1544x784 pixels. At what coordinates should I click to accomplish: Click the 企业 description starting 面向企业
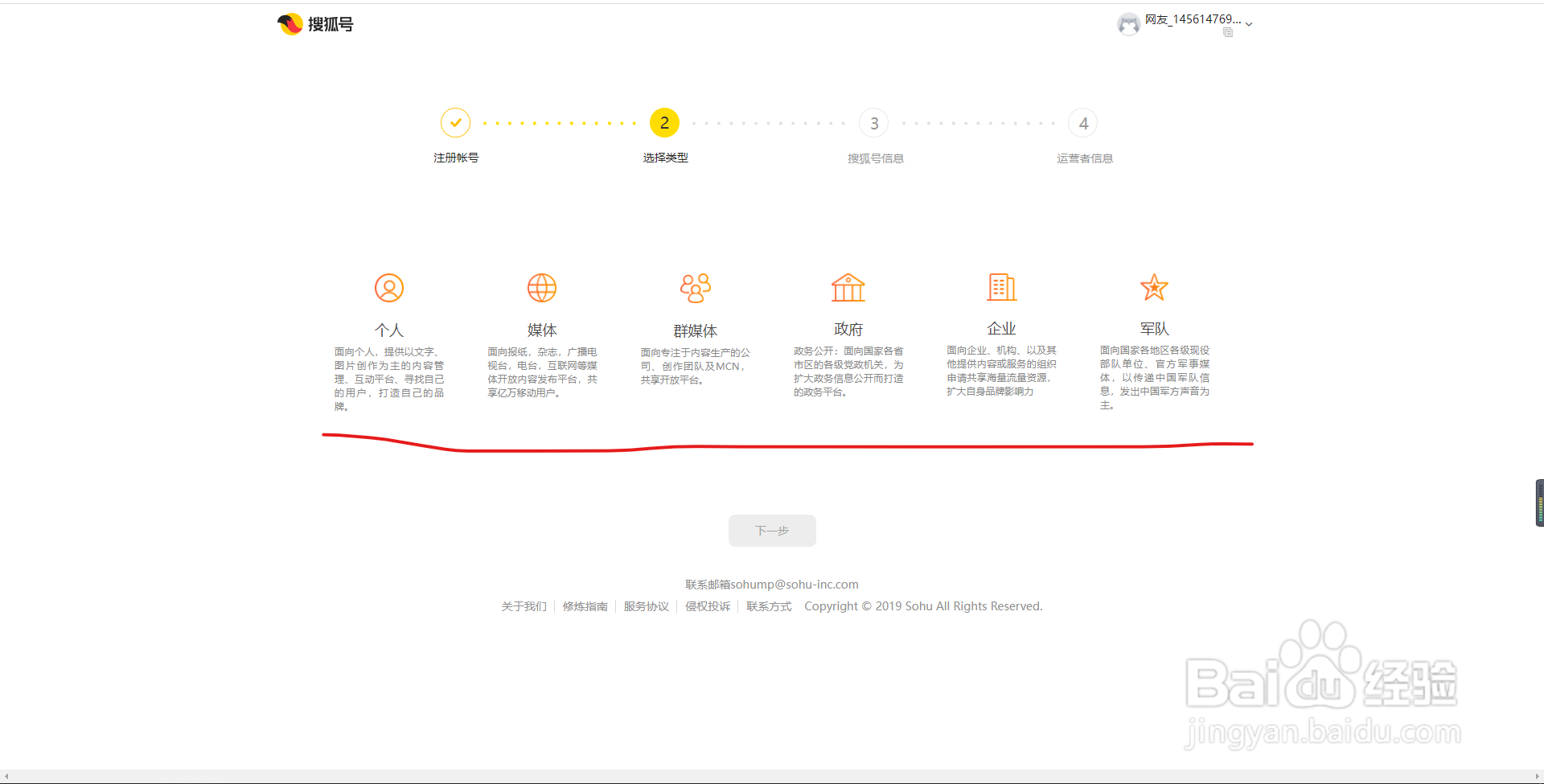tap(1002, 371)
